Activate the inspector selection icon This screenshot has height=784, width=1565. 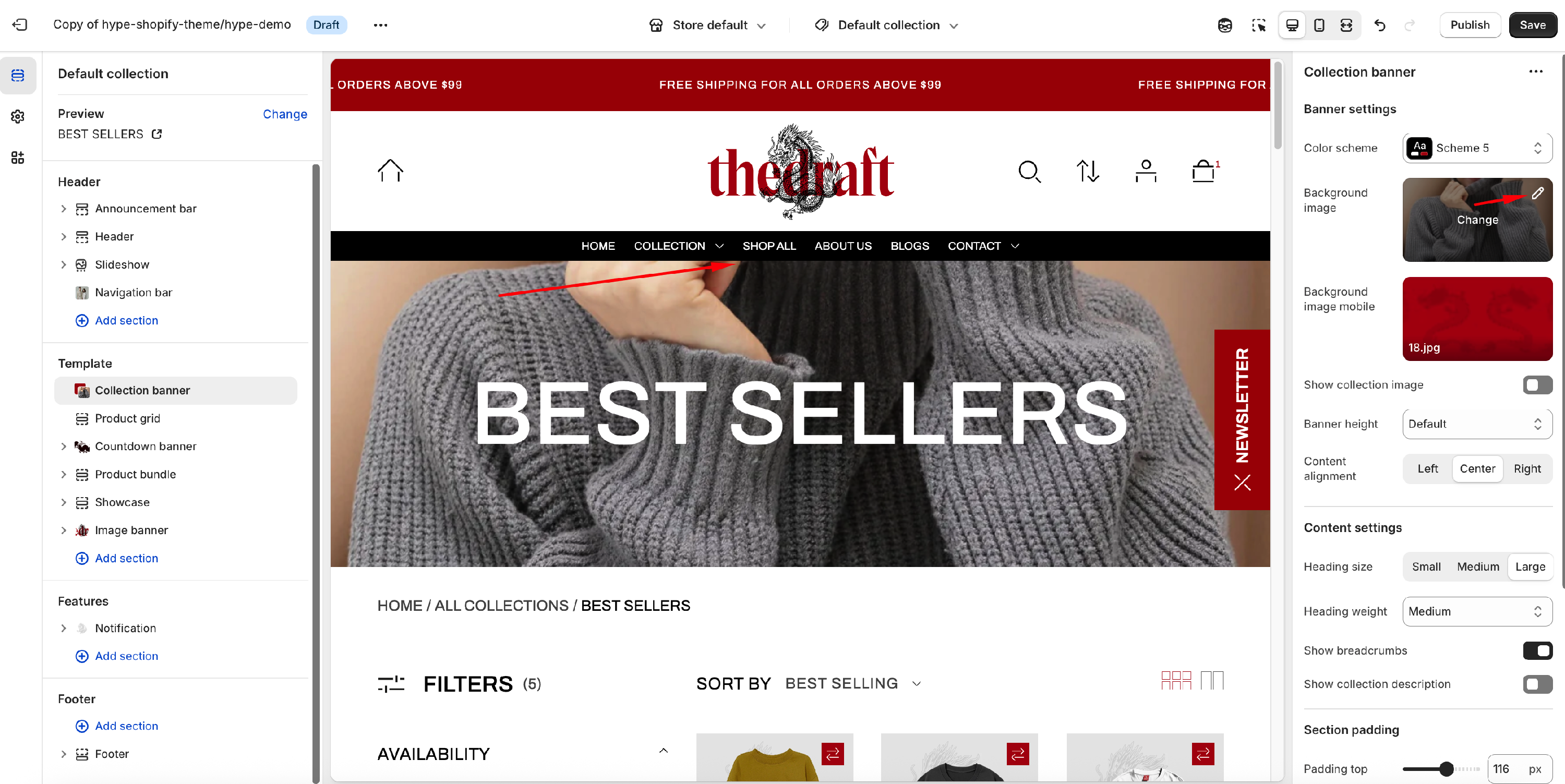click(x=1258, y=25)
